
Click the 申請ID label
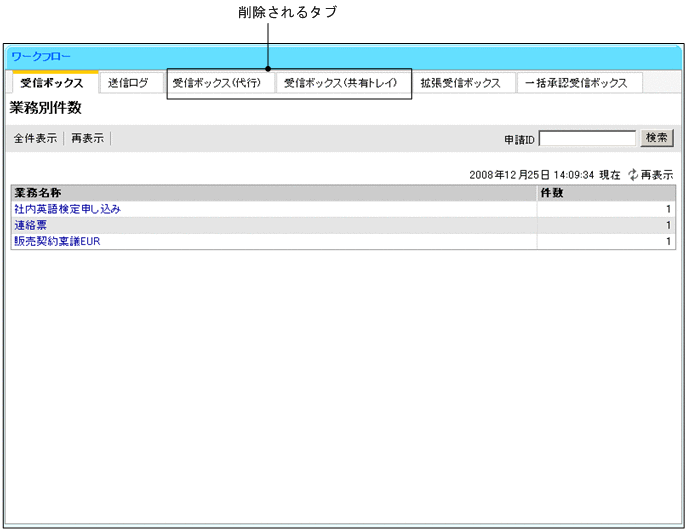click(519, 140)
